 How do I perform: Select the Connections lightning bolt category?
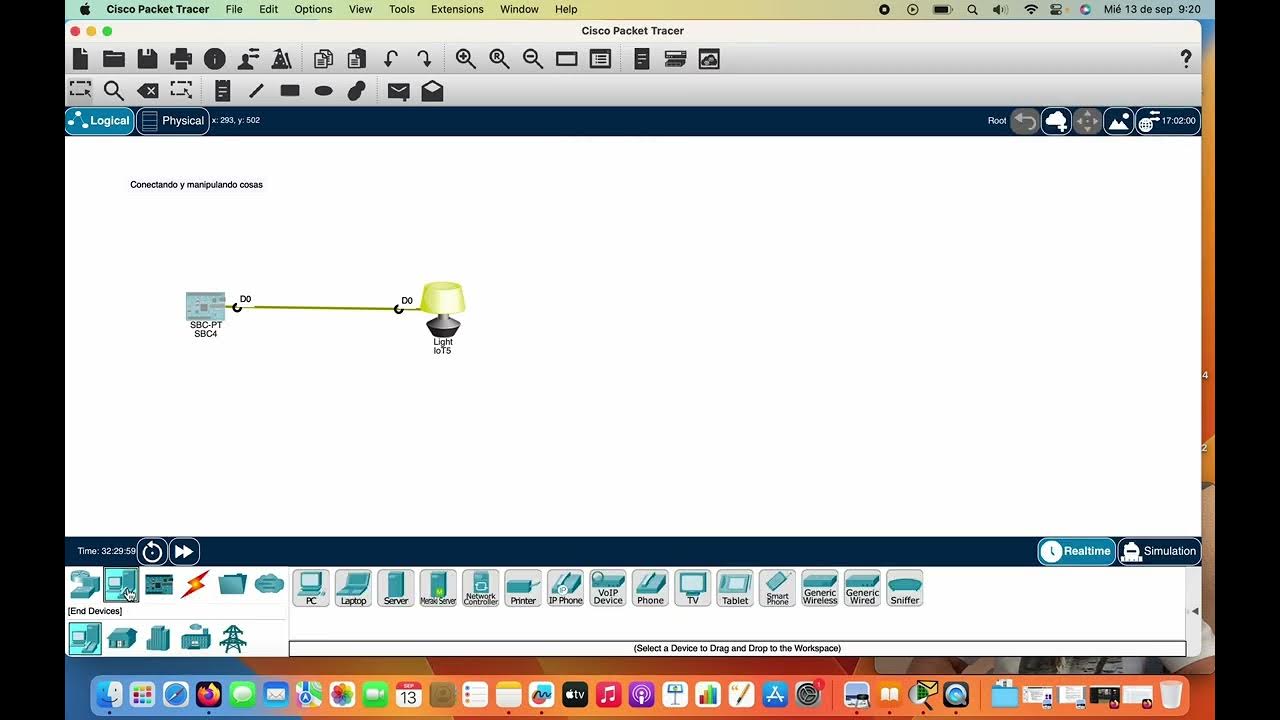195,585
